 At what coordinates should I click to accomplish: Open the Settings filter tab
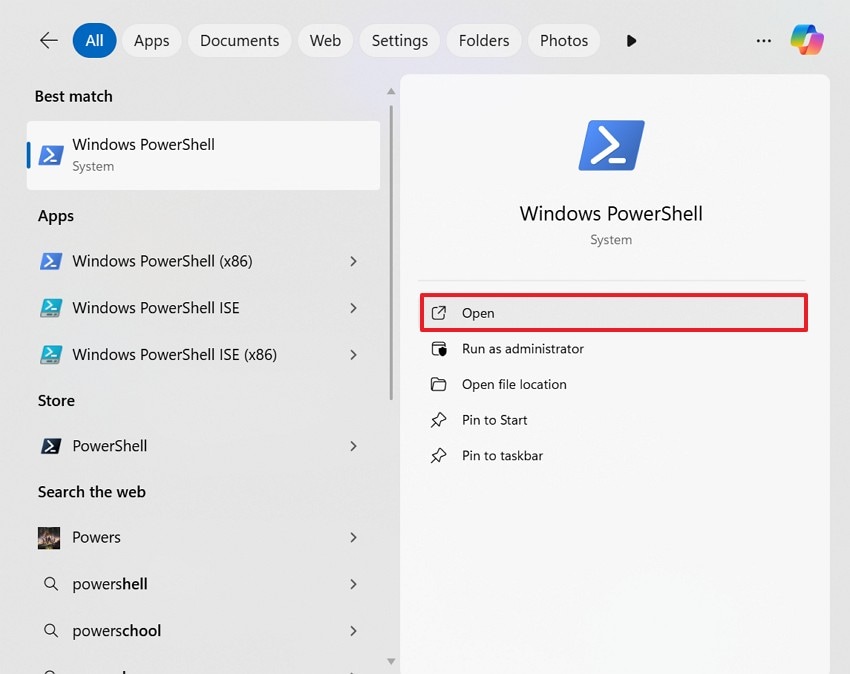(x=399, y=40)
